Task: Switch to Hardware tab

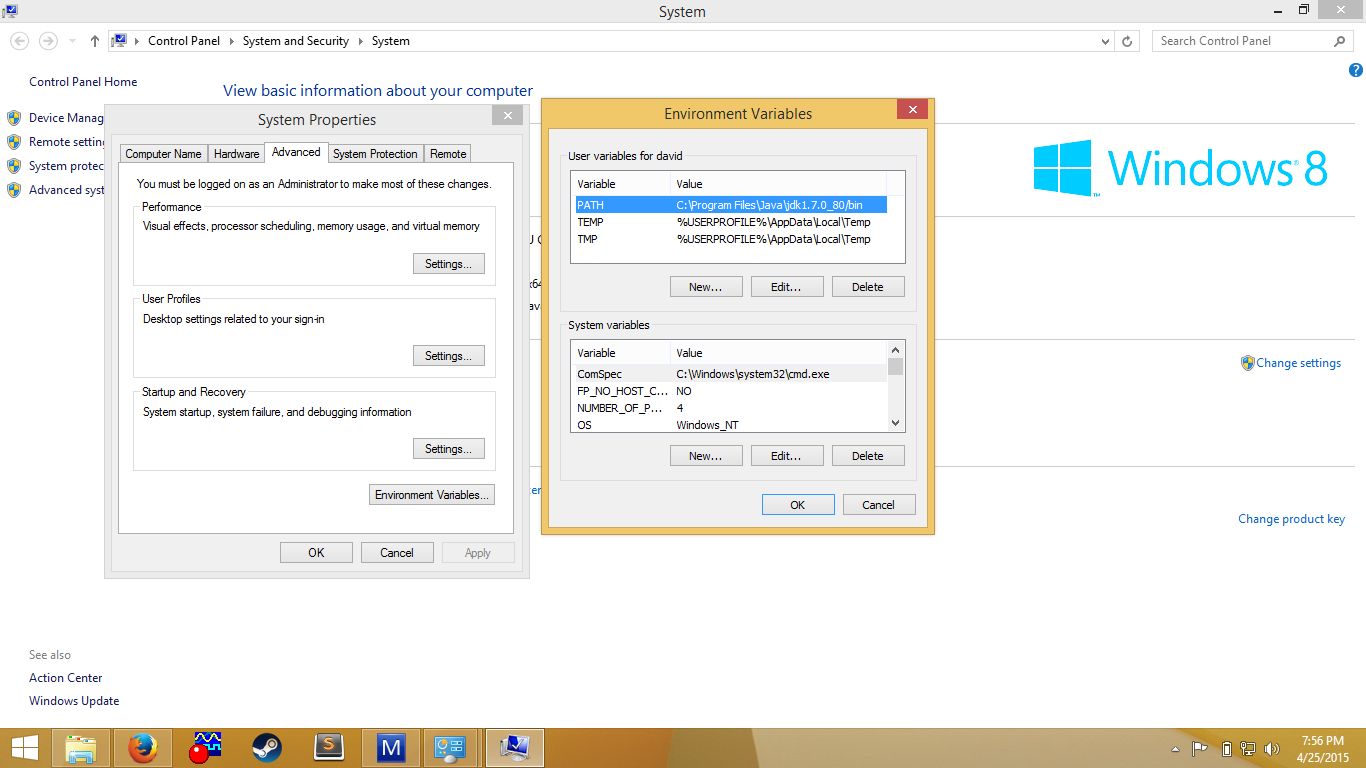Action: [236, 154]
